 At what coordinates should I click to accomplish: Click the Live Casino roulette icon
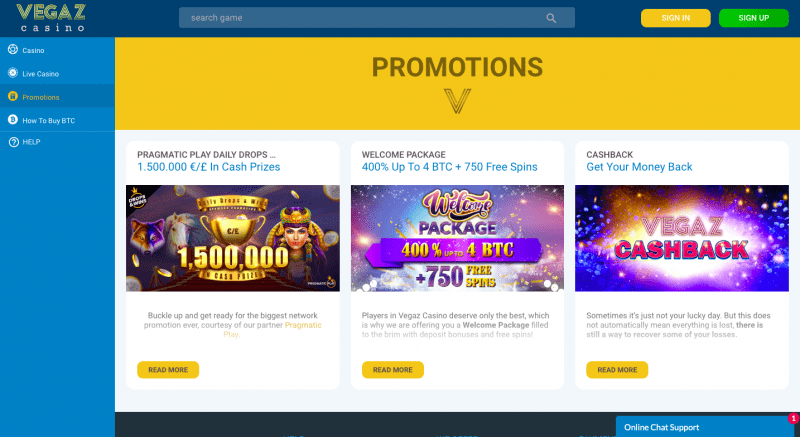13,73
